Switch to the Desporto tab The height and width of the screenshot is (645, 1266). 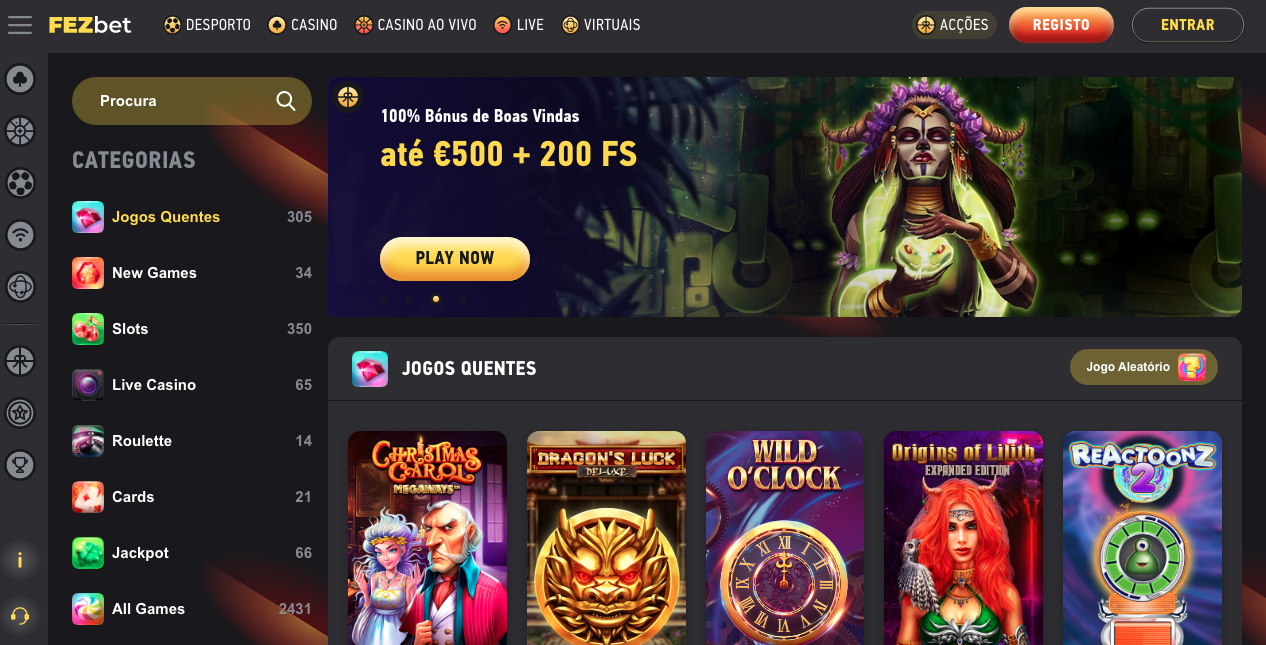point(207,25)
